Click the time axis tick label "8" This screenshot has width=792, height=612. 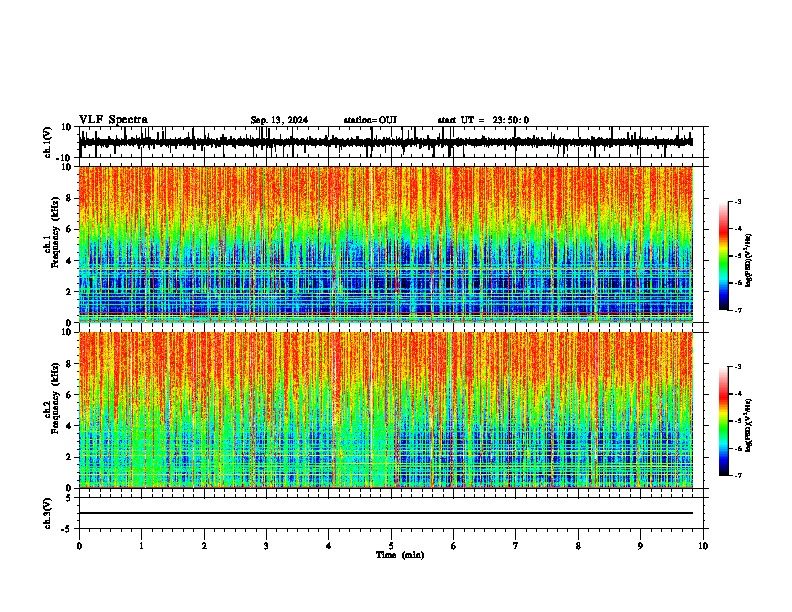pyautogui.click(x=578, y=546)
